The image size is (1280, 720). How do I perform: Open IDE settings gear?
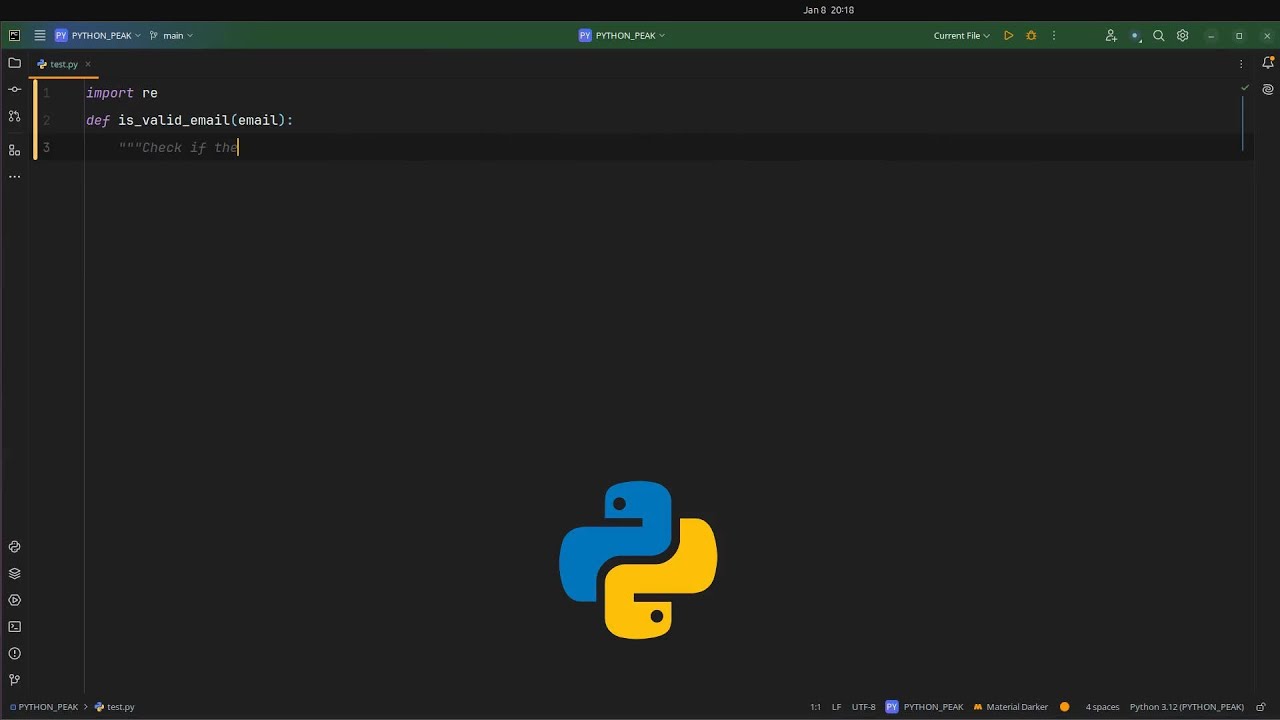pos(1183,35)
